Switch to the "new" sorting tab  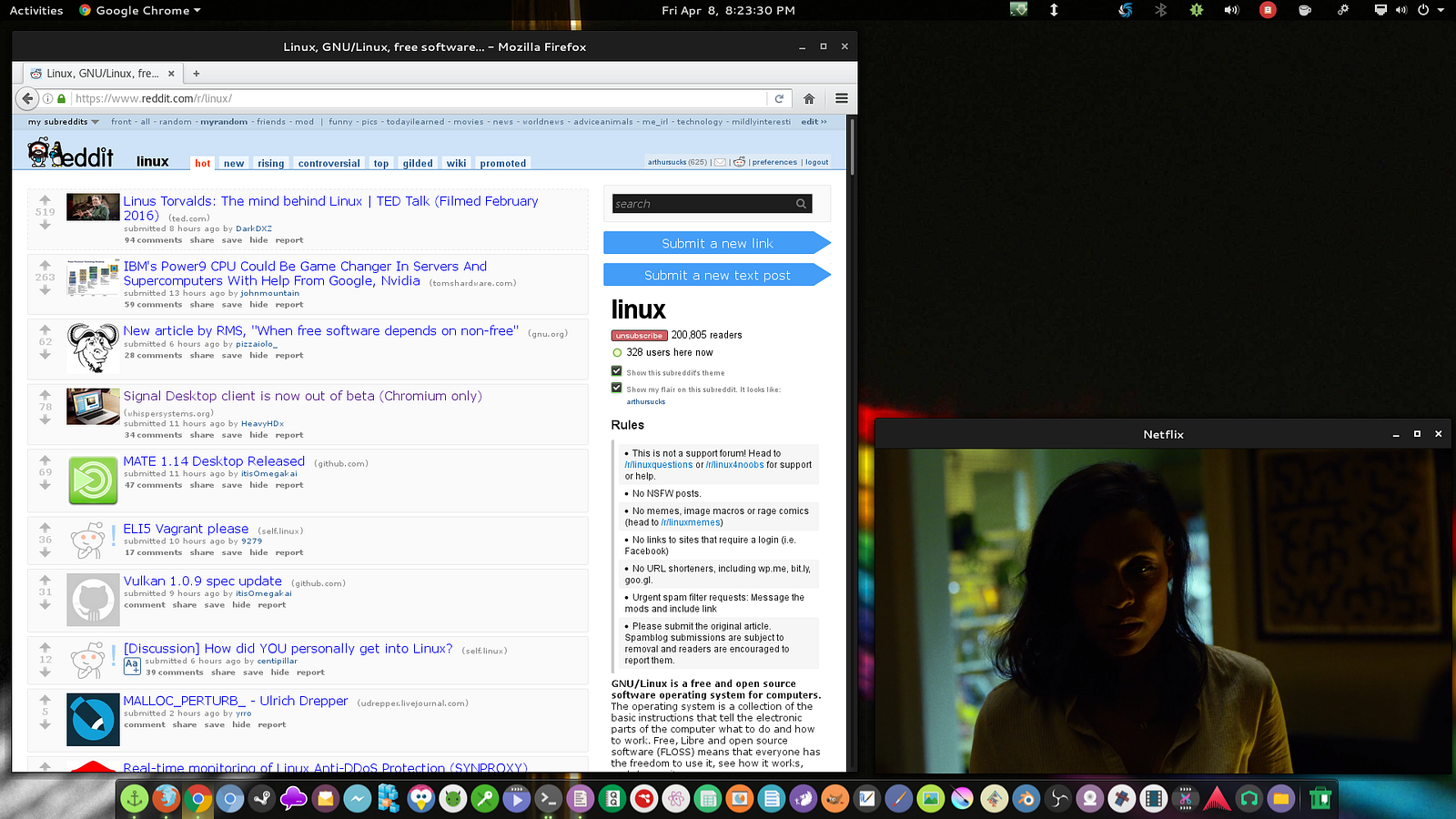point(234,164)
